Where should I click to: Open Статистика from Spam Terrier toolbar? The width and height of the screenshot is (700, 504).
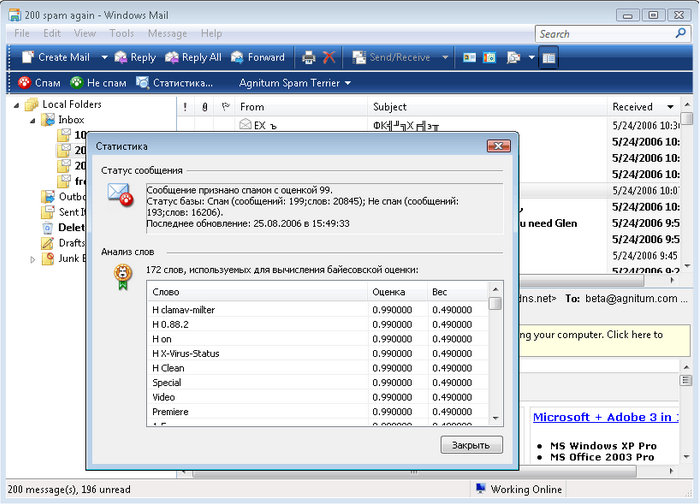[175, 83]
